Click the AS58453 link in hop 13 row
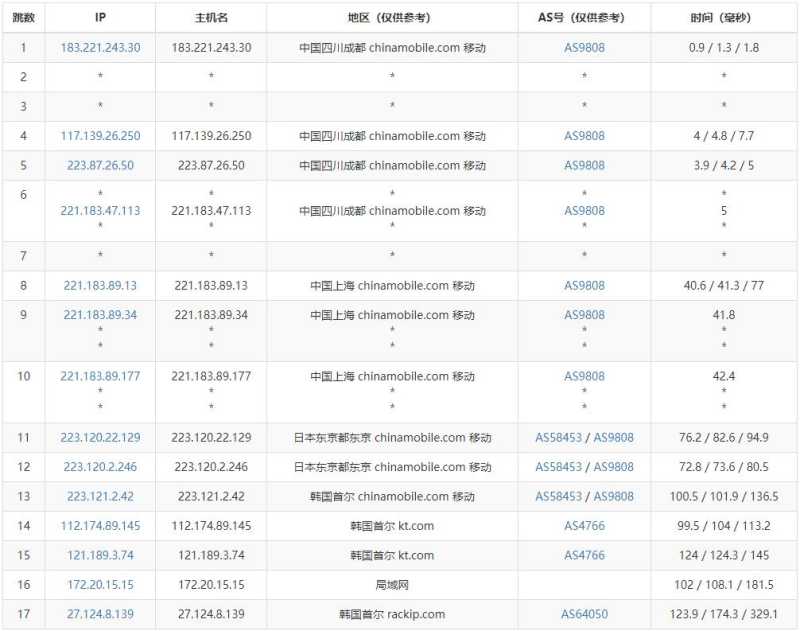 [x=559, y=496]
